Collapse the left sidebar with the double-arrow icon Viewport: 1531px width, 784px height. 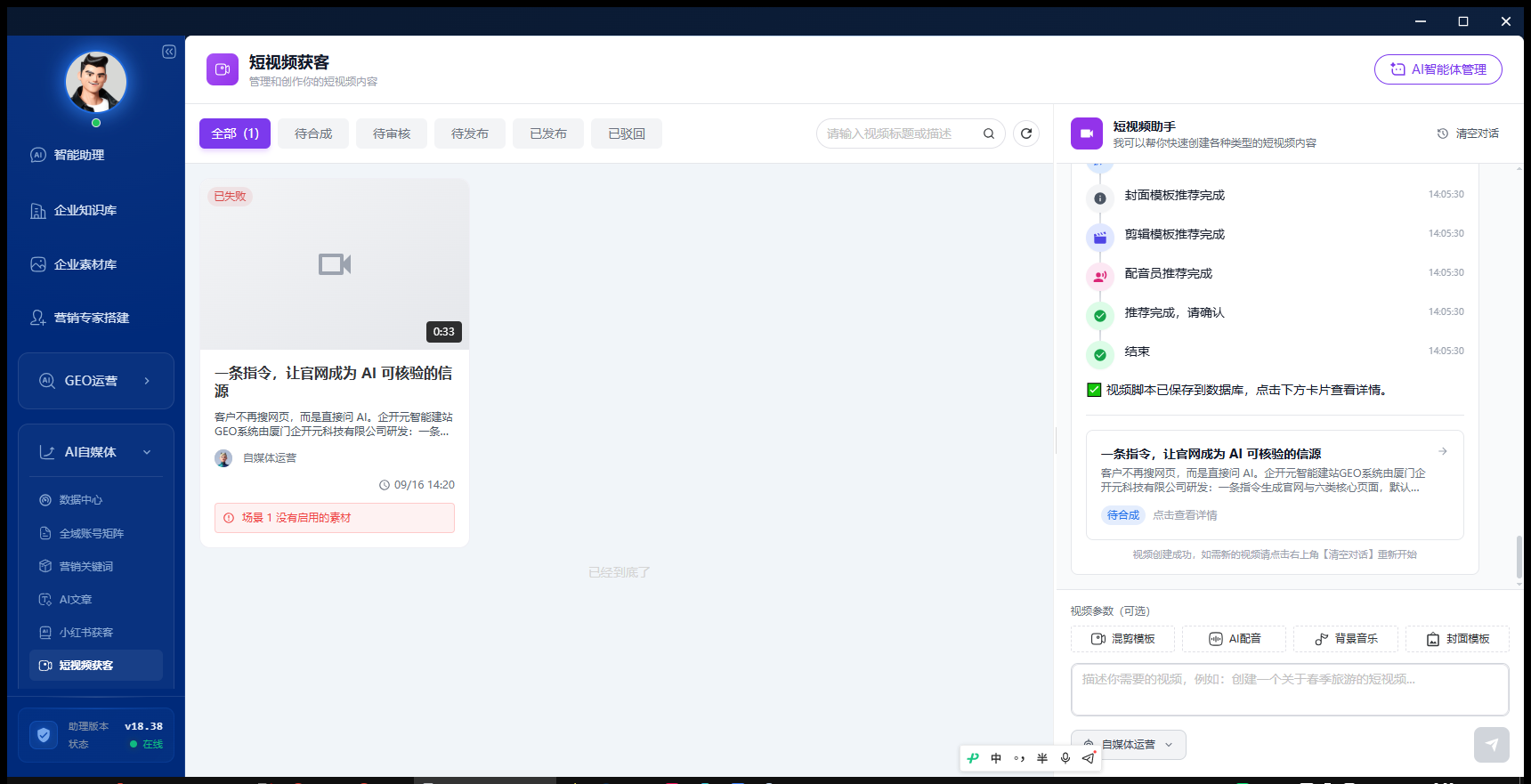(169, 52)
